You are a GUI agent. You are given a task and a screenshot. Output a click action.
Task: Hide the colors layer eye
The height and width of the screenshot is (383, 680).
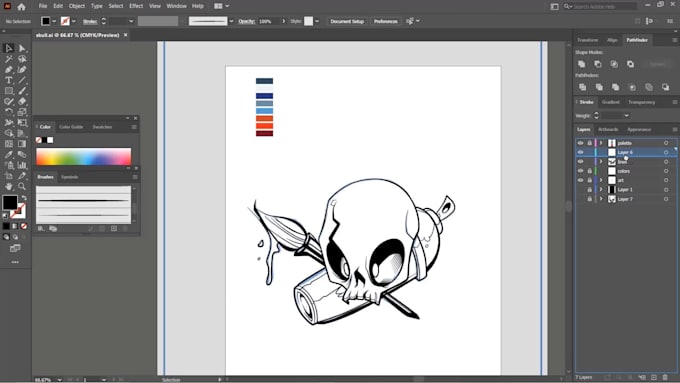click(580, 171)
